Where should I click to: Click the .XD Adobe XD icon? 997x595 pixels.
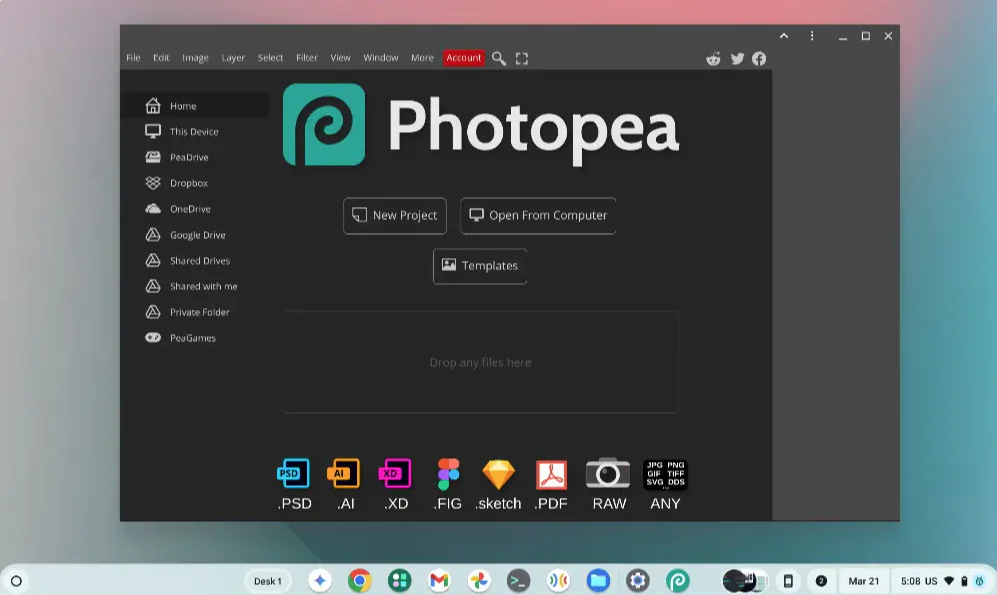point(395,474)
